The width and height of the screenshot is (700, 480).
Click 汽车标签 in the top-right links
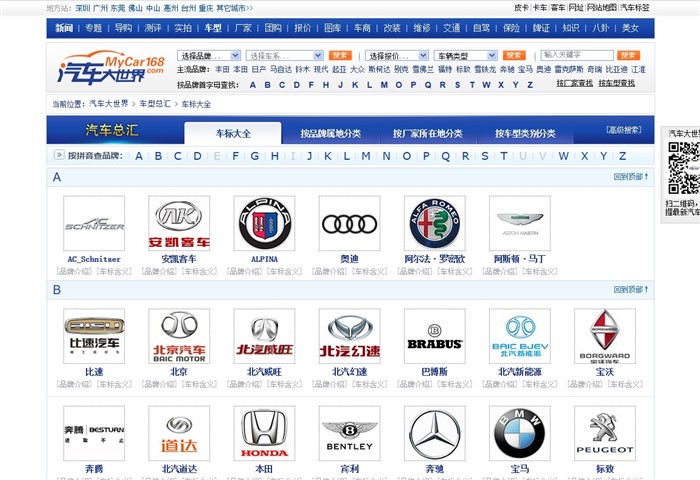pyautogui.click(x=634, y=7)
